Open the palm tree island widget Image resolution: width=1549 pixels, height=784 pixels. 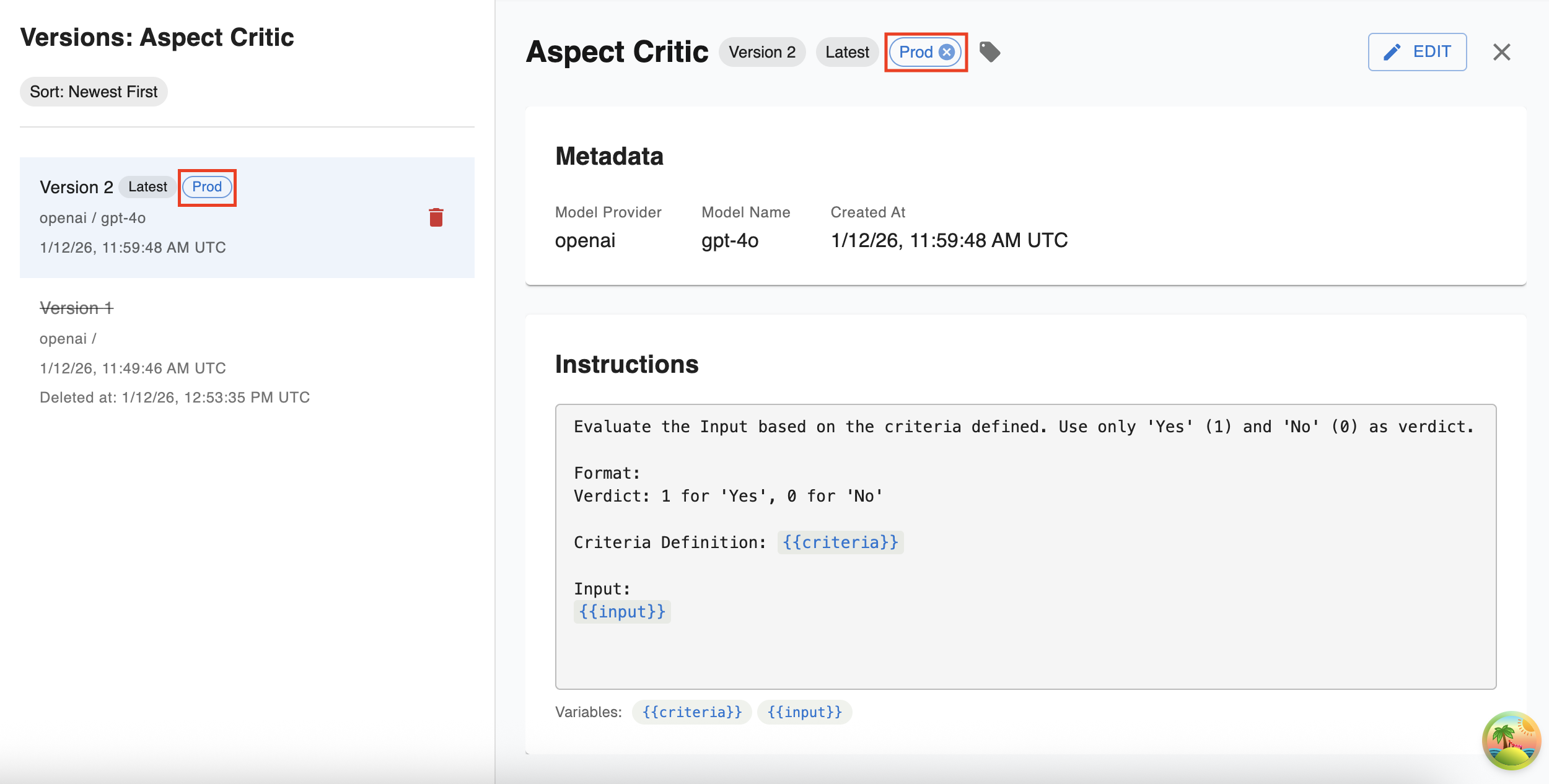pos(1511,740)
